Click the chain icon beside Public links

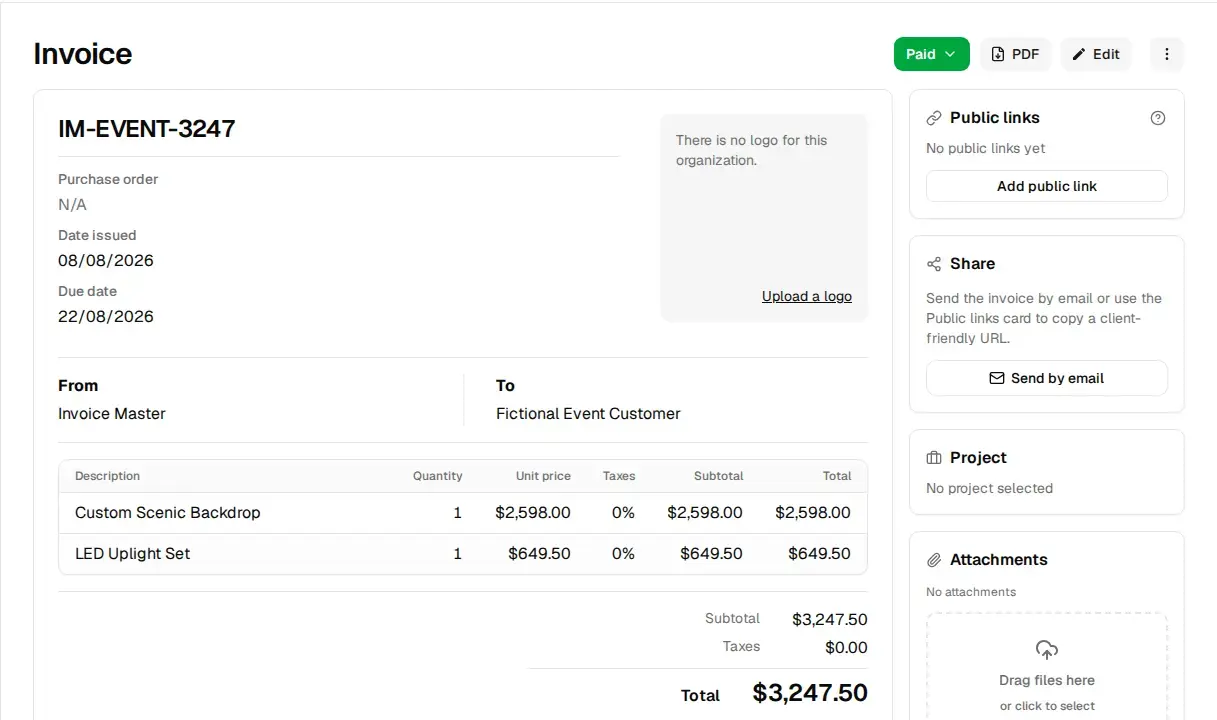click(934, 118)
